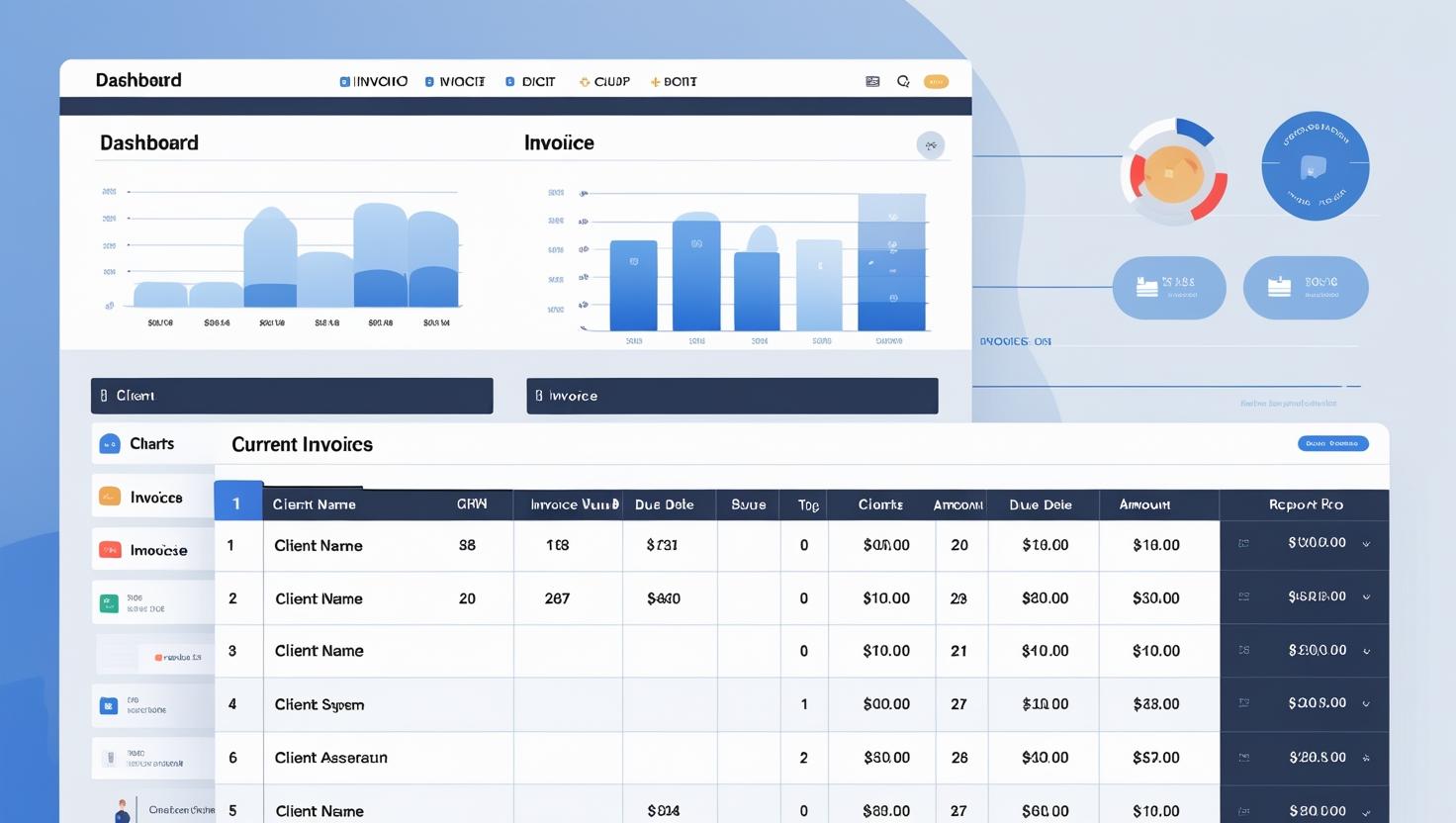Toggle the settings control beside the Invoice chart
The image size is (1456, 823).
click(931, 145)
